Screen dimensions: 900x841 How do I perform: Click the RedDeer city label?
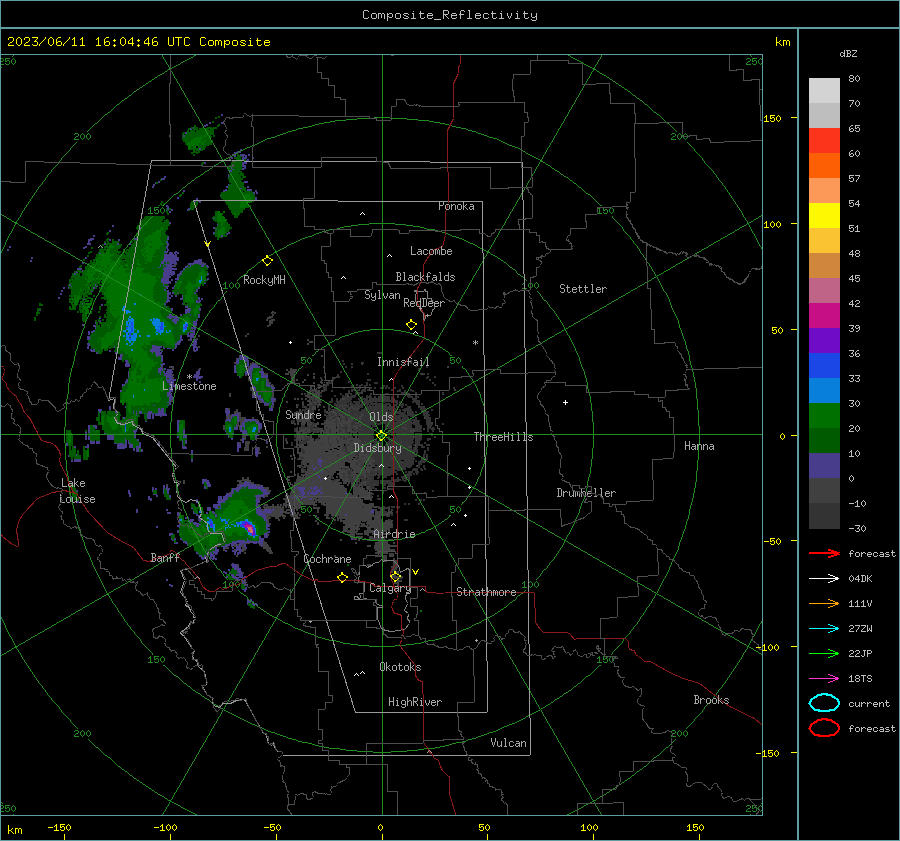click(424, 303)
